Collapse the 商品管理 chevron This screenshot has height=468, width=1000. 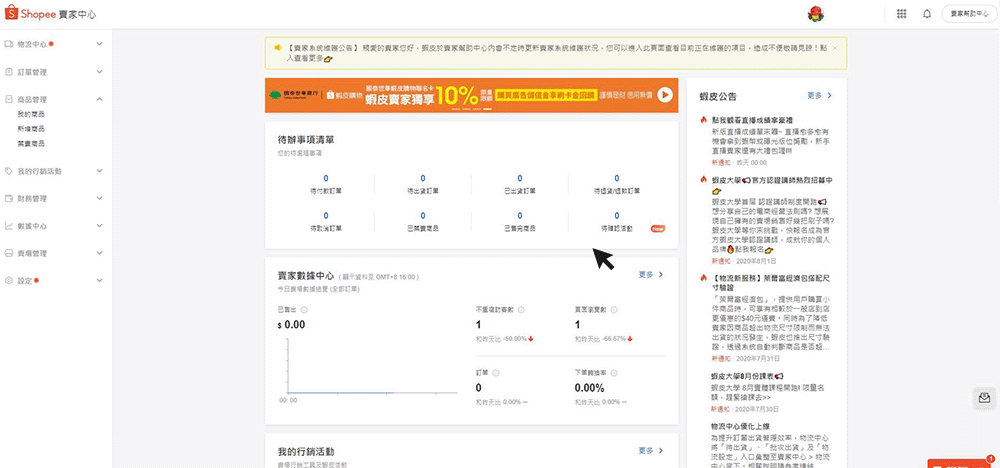(x=99, y=99)
